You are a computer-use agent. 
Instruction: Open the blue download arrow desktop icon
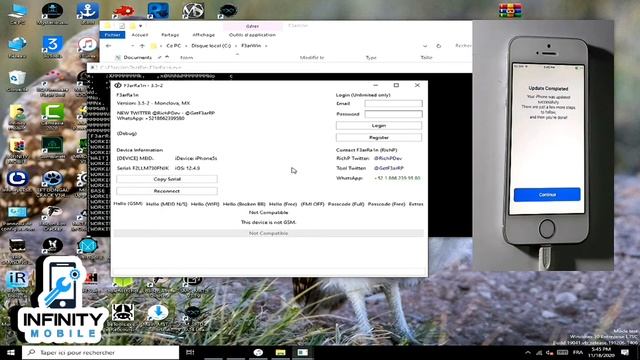click(158, 313)
